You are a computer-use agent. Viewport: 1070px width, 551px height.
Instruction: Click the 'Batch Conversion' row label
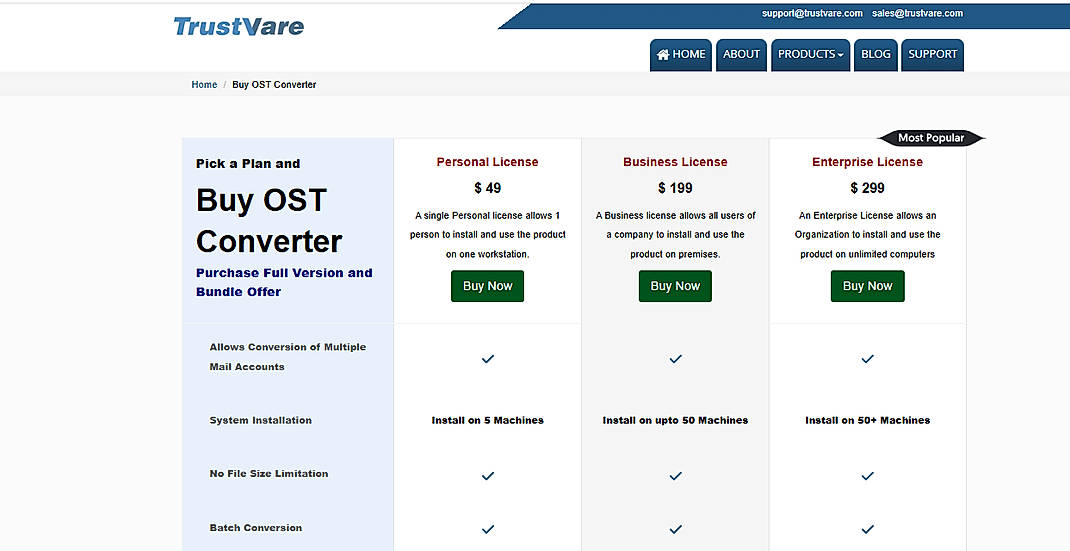(x=255, y=528)
